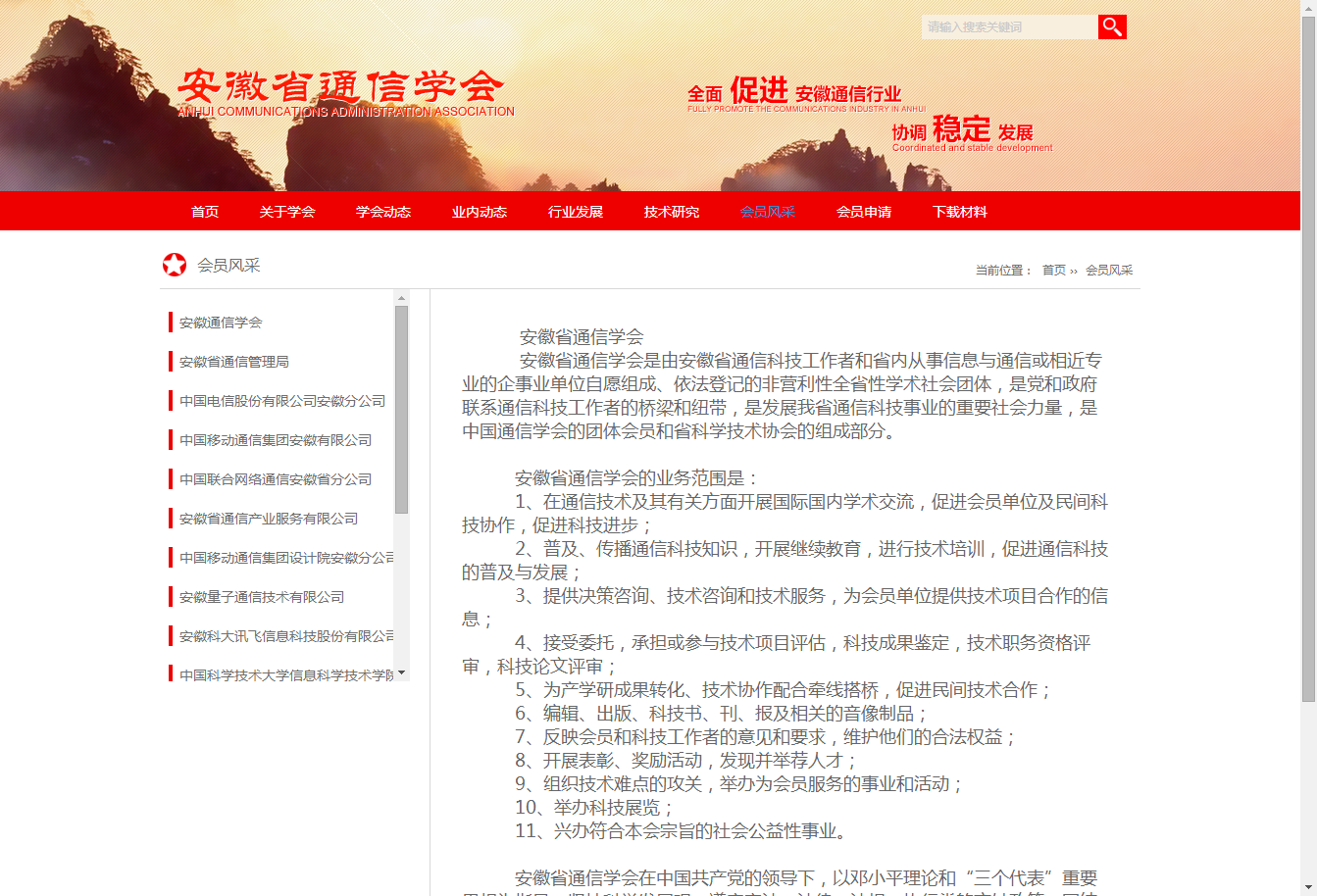This screenshot has width=1317, height=896.
Task: Select 安徽省通信管理局 in the sidebar list
Action: pos(233,362)
